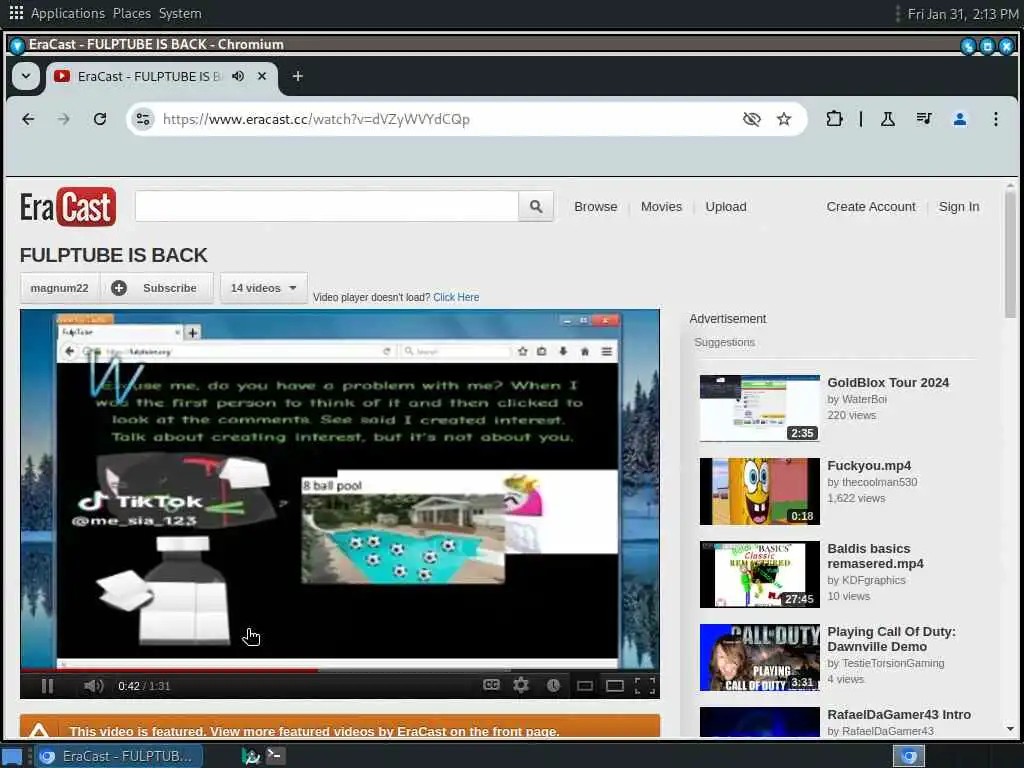1024x768 pixels.
Task: Click the watch later clock icon
Action: (553, 685)
